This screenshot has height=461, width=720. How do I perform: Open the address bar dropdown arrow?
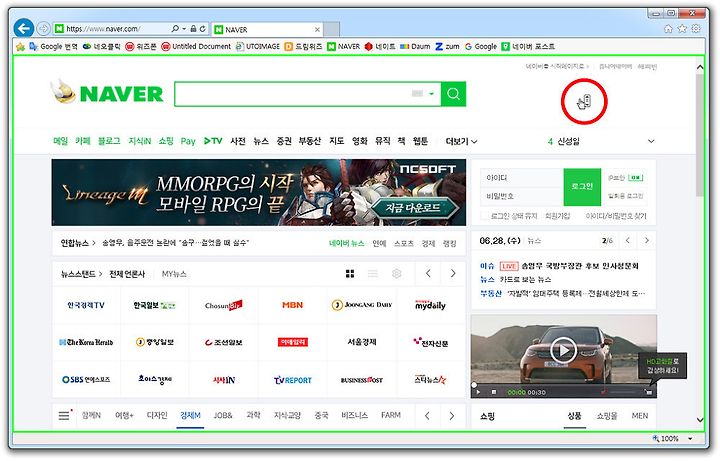[184, 29]
